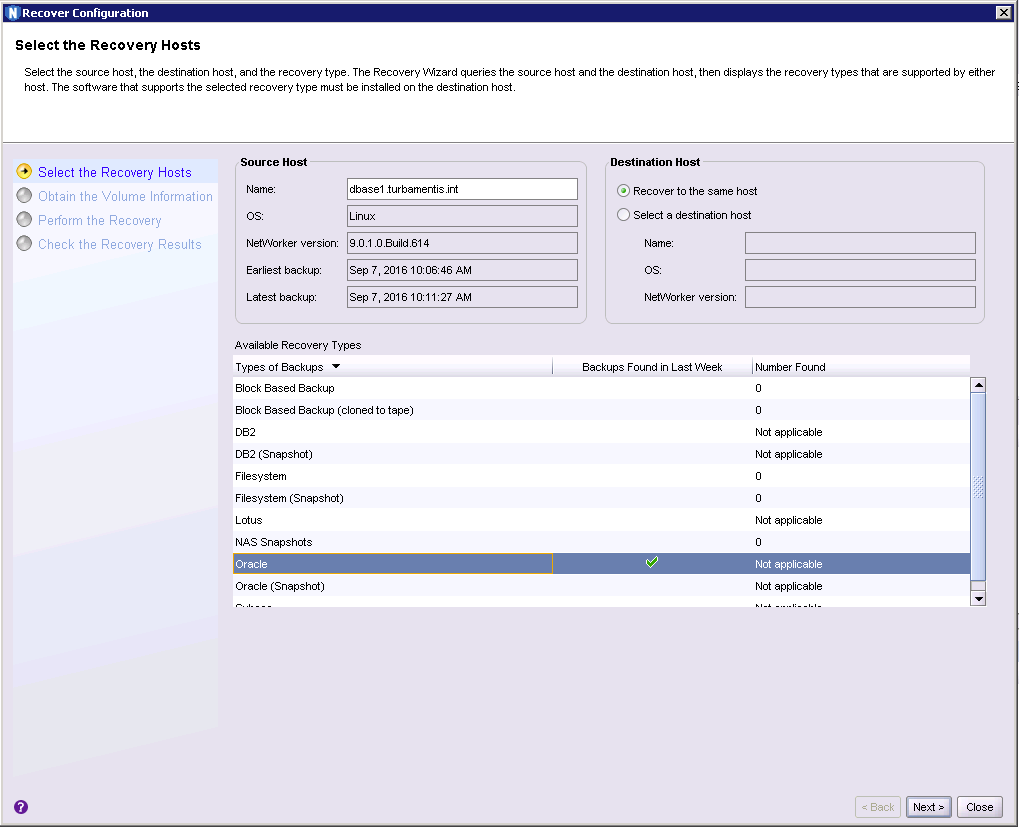The height and width of the screenshot is (827, 1019).
Task: Select the Filesystem backup type row
Action: tap(261, 476)
